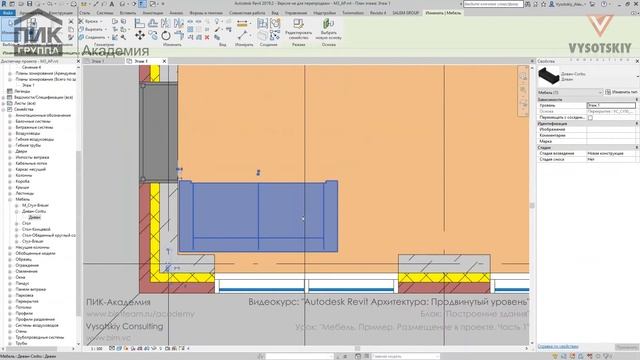Click the Изменить тип button
The width and height of the screenshot is (640, 360).
point(622,92)
